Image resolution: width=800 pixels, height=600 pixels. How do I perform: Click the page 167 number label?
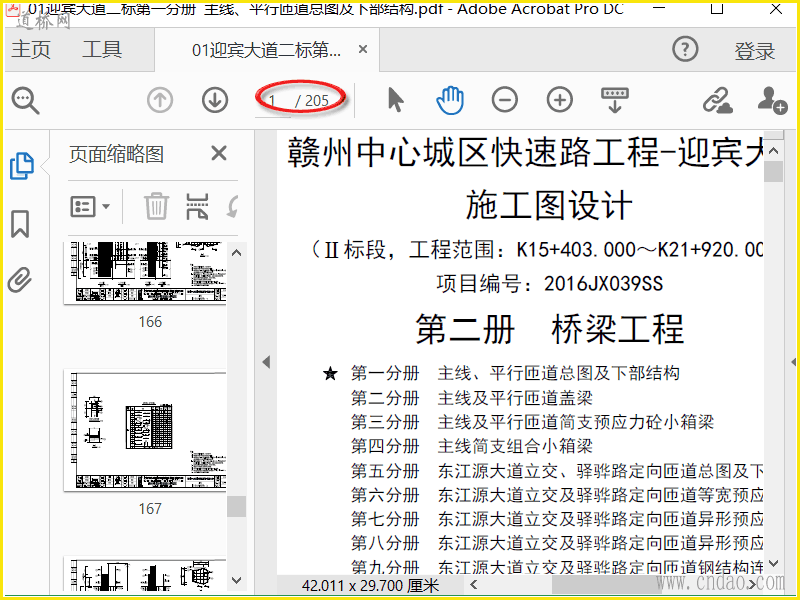(150, 509)
